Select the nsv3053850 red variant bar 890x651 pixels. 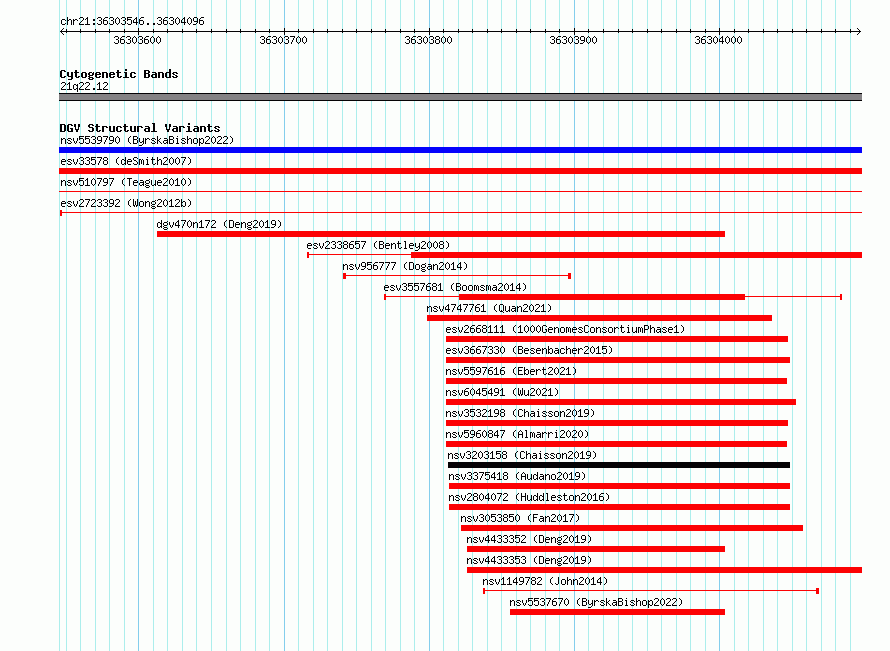tap(632, 528)
